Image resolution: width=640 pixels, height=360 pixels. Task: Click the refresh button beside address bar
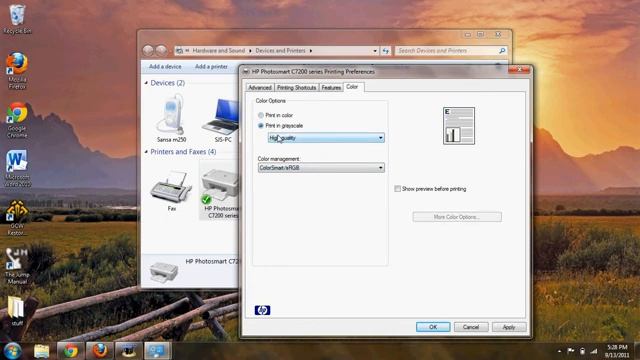[x=385, y=51]
